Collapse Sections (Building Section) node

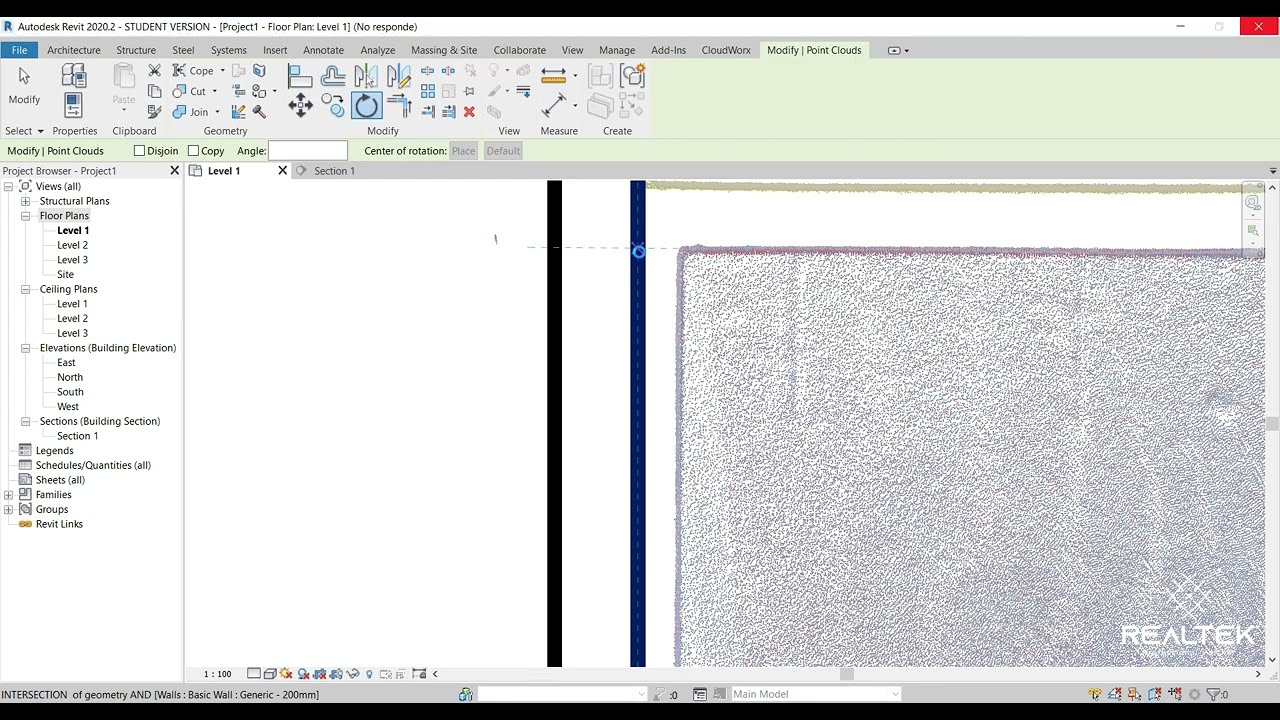pos(25,421)
